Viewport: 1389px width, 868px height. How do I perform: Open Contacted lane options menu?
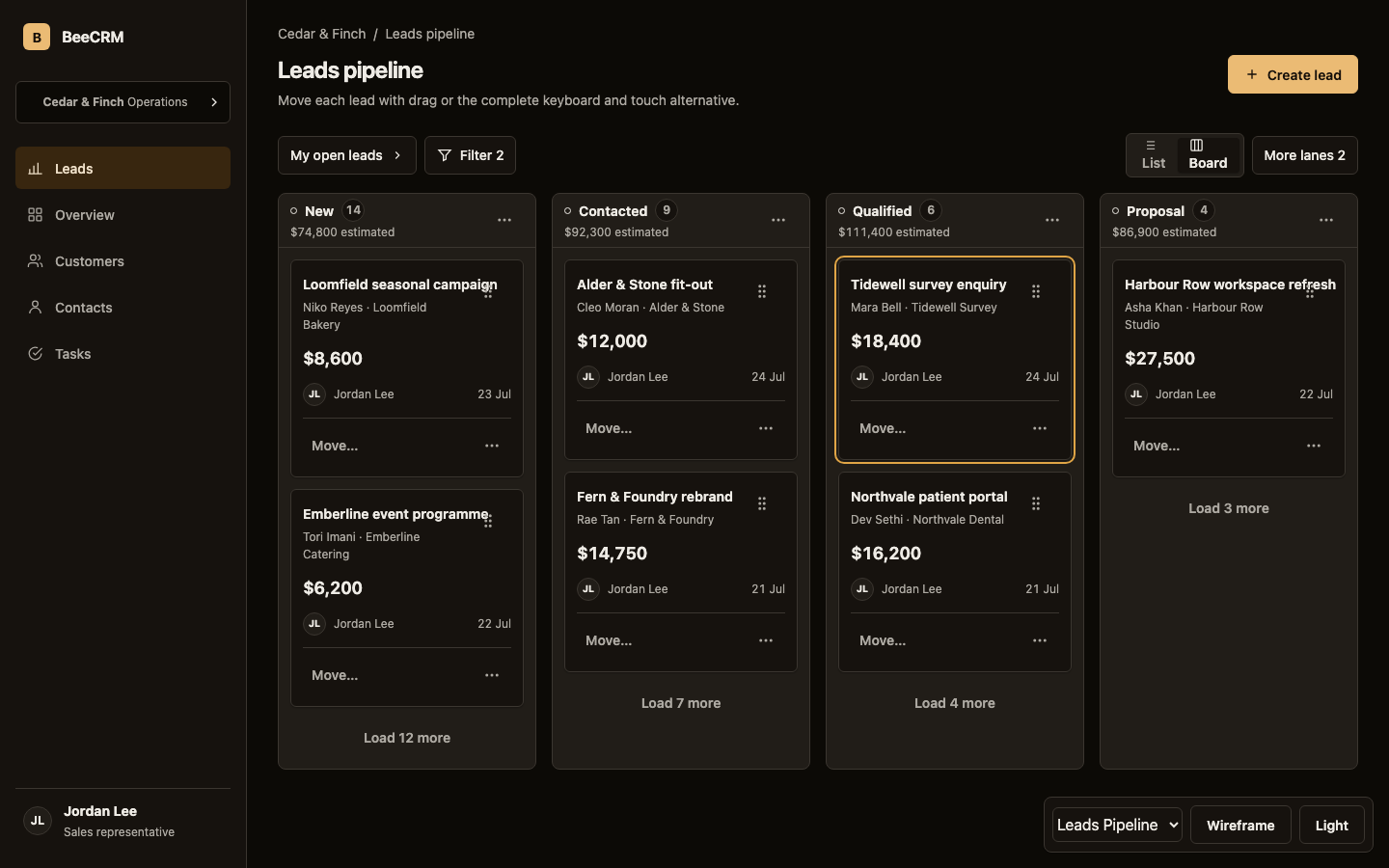tap(778, 220)
